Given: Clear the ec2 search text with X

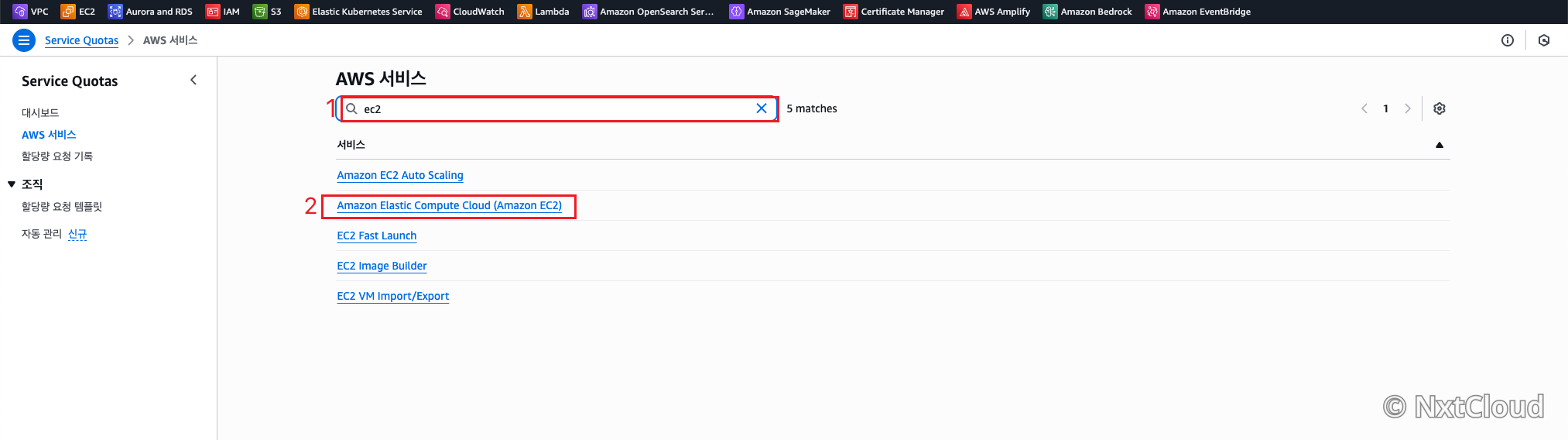Looking at the screenshot, I should tap(762, 108).
